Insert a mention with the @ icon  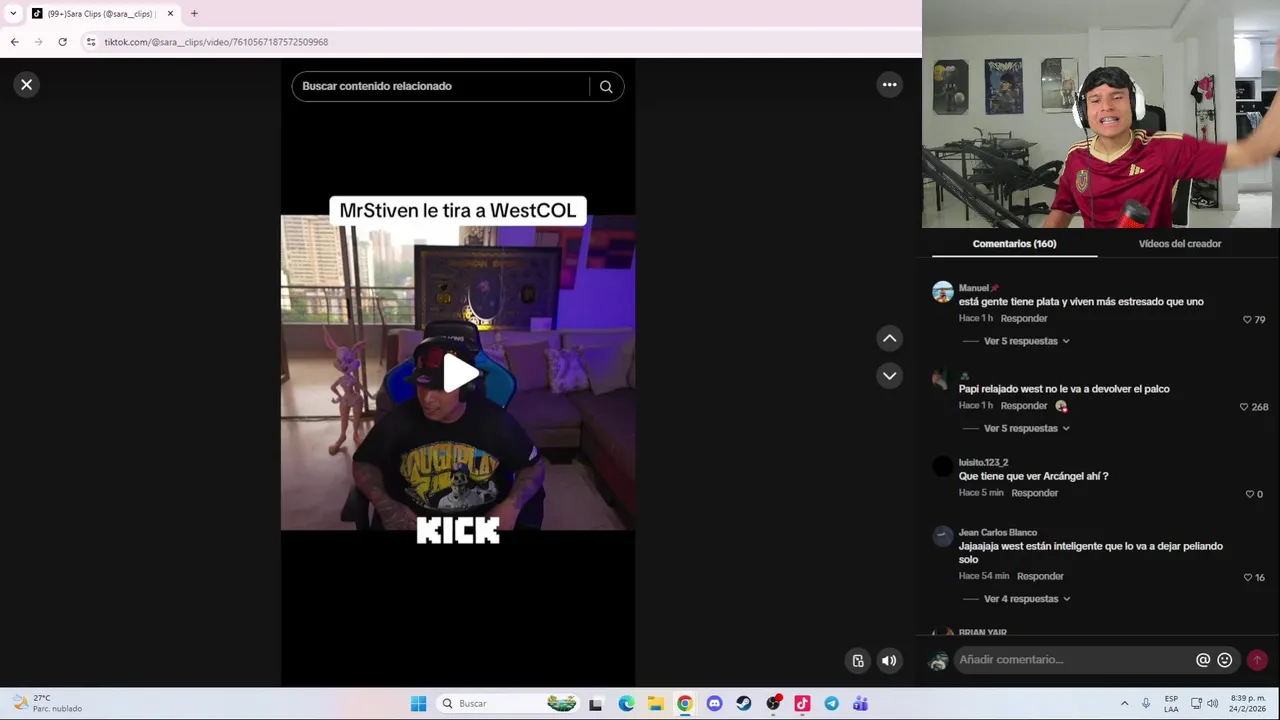coord(1203,660)
